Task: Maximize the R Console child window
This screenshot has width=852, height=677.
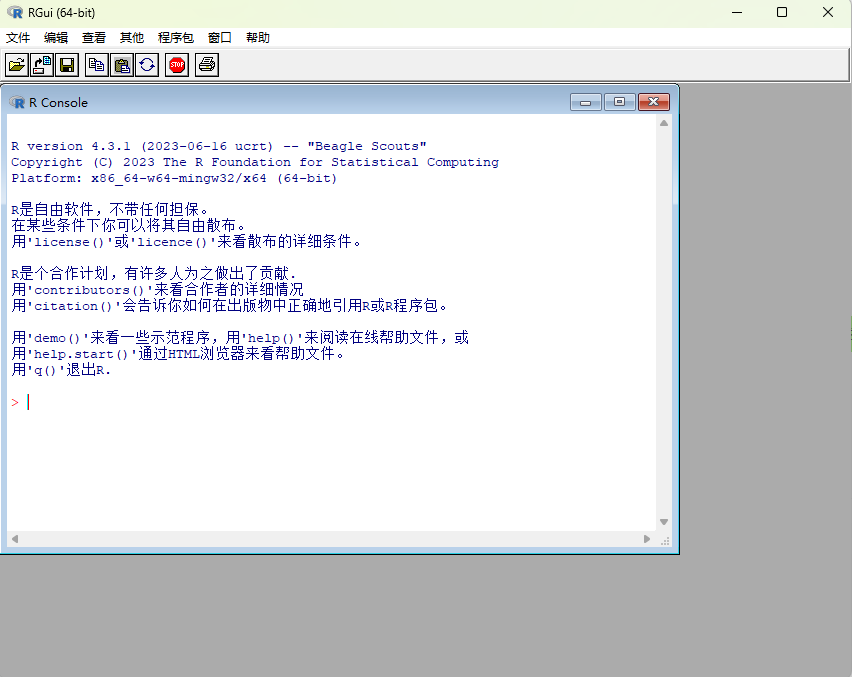Action: [619, 102]
